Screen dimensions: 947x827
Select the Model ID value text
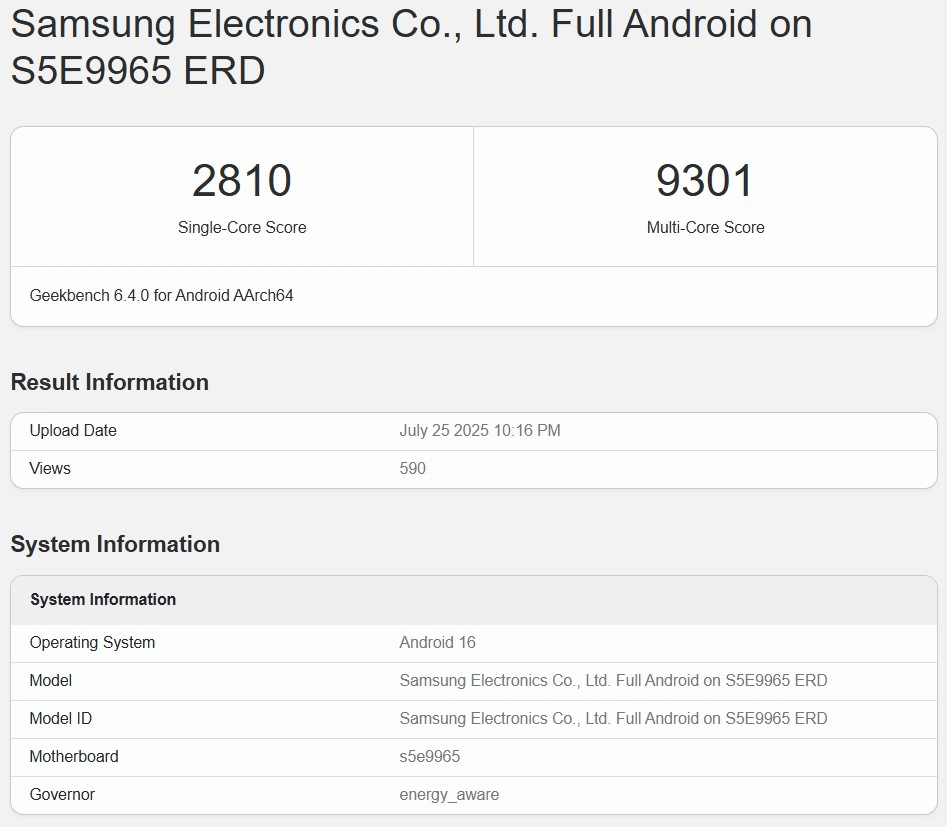613,719
